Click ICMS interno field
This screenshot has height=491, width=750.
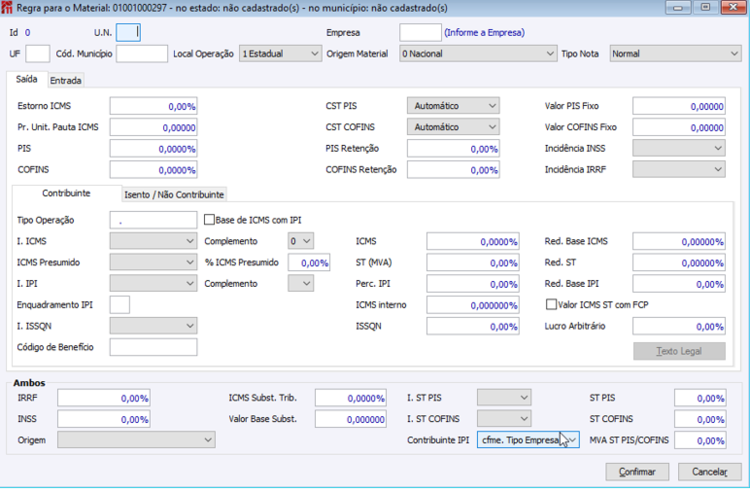coord(473,305)
